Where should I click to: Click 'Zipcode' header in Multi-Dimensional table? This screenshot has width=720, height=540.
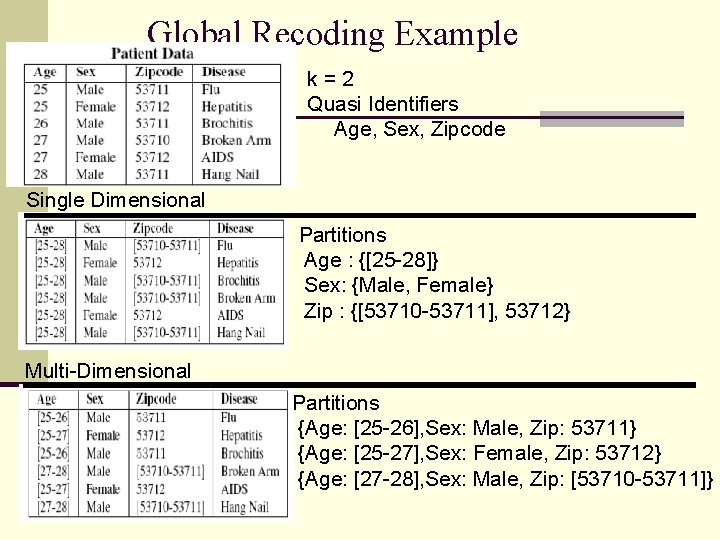coord(156,399)
